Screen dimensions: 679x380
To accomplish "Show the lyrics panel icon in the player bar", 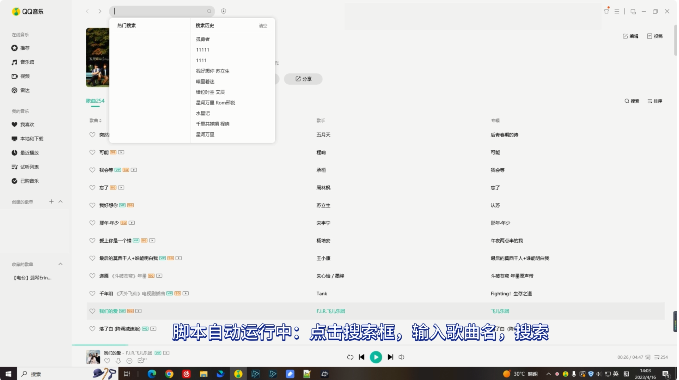I will pyautogui.click(x=648, y=357).
